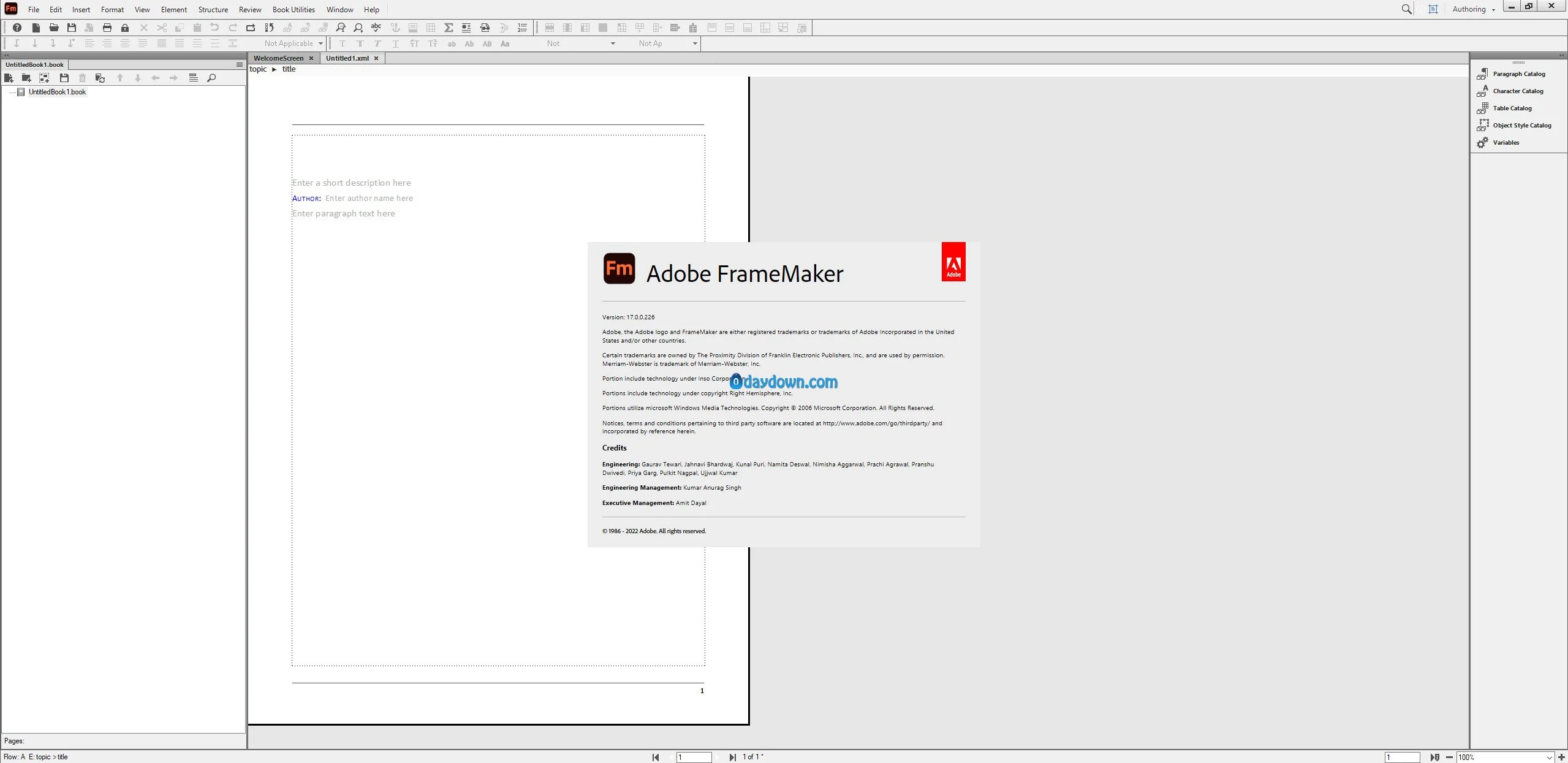Collapse the right panel dock with double-arrow
This screenshot has height=763, width=1568.
click(x=1562, y=55)
